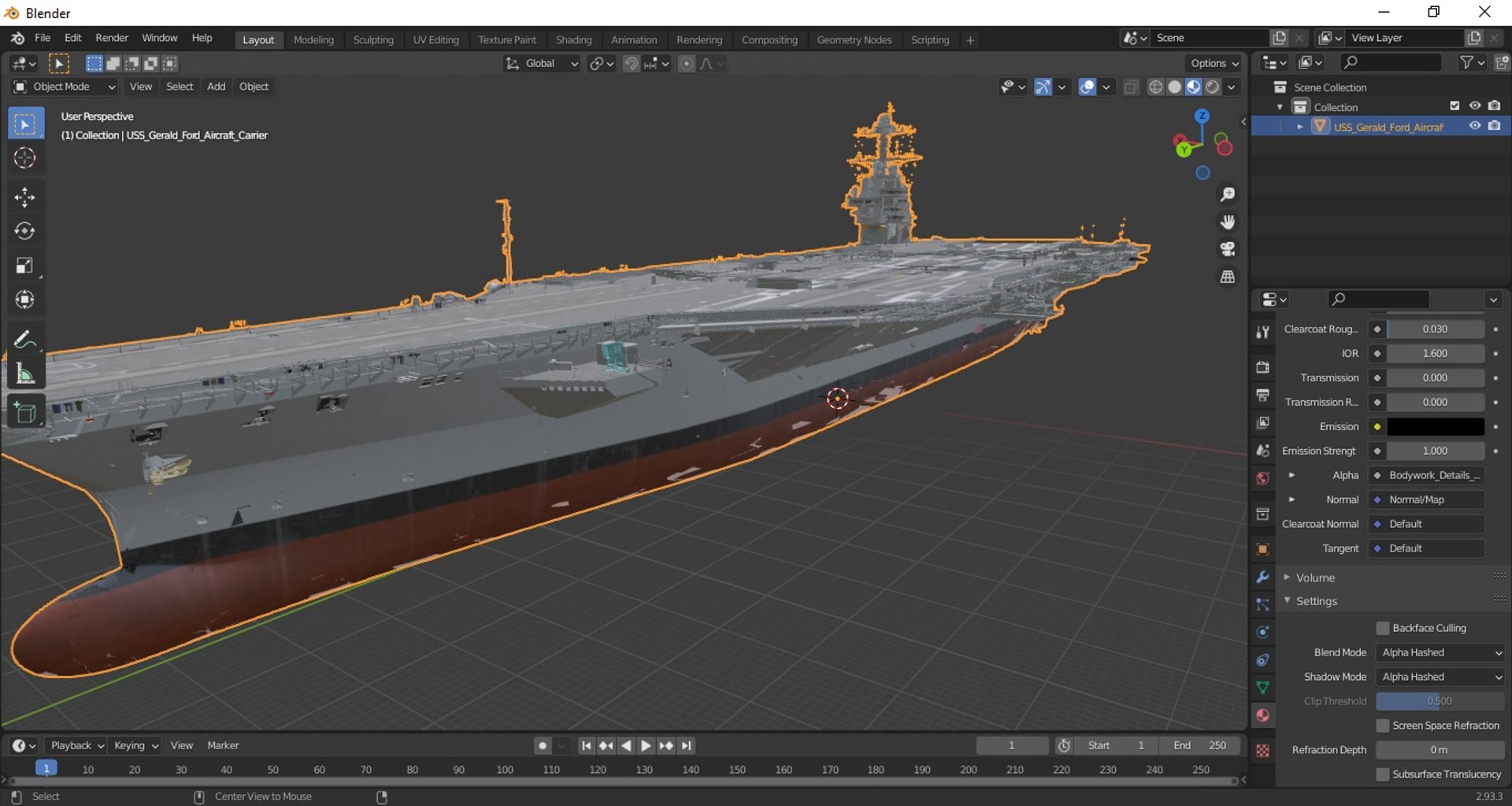Select the Annotate tool
1512x806 pixels.
tap(24, 340)
